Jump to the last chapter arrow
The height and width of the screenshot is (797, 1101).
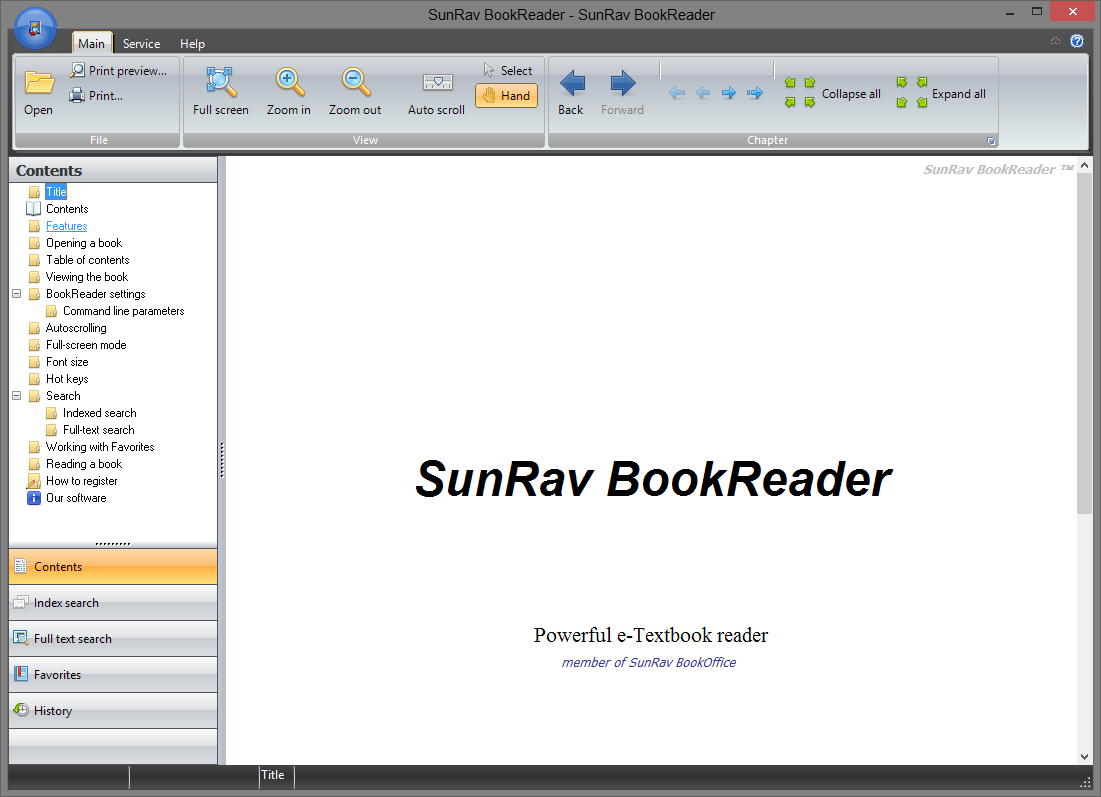[x=755, y=93]
